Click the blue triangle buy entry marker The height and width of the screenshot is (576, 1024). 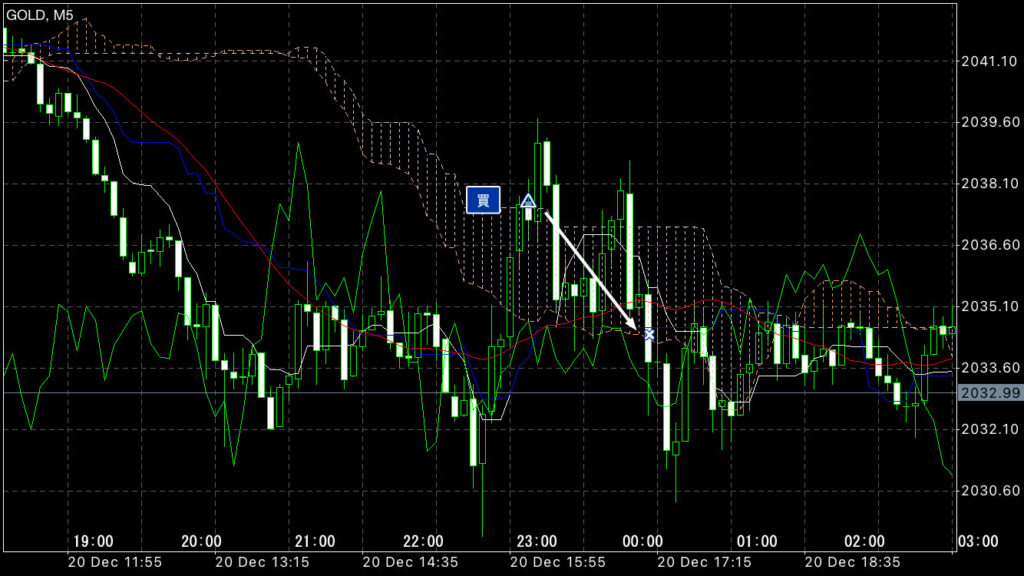pos(528,201)
